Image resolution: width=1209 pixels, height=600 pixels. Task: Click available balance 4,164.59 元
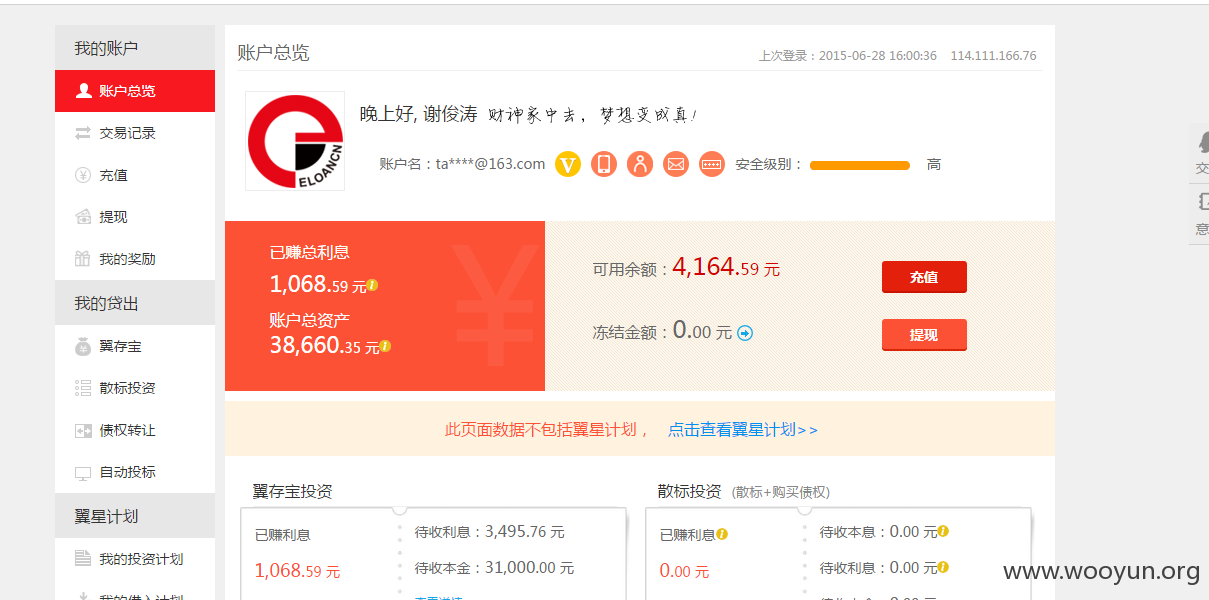point(726,267)
